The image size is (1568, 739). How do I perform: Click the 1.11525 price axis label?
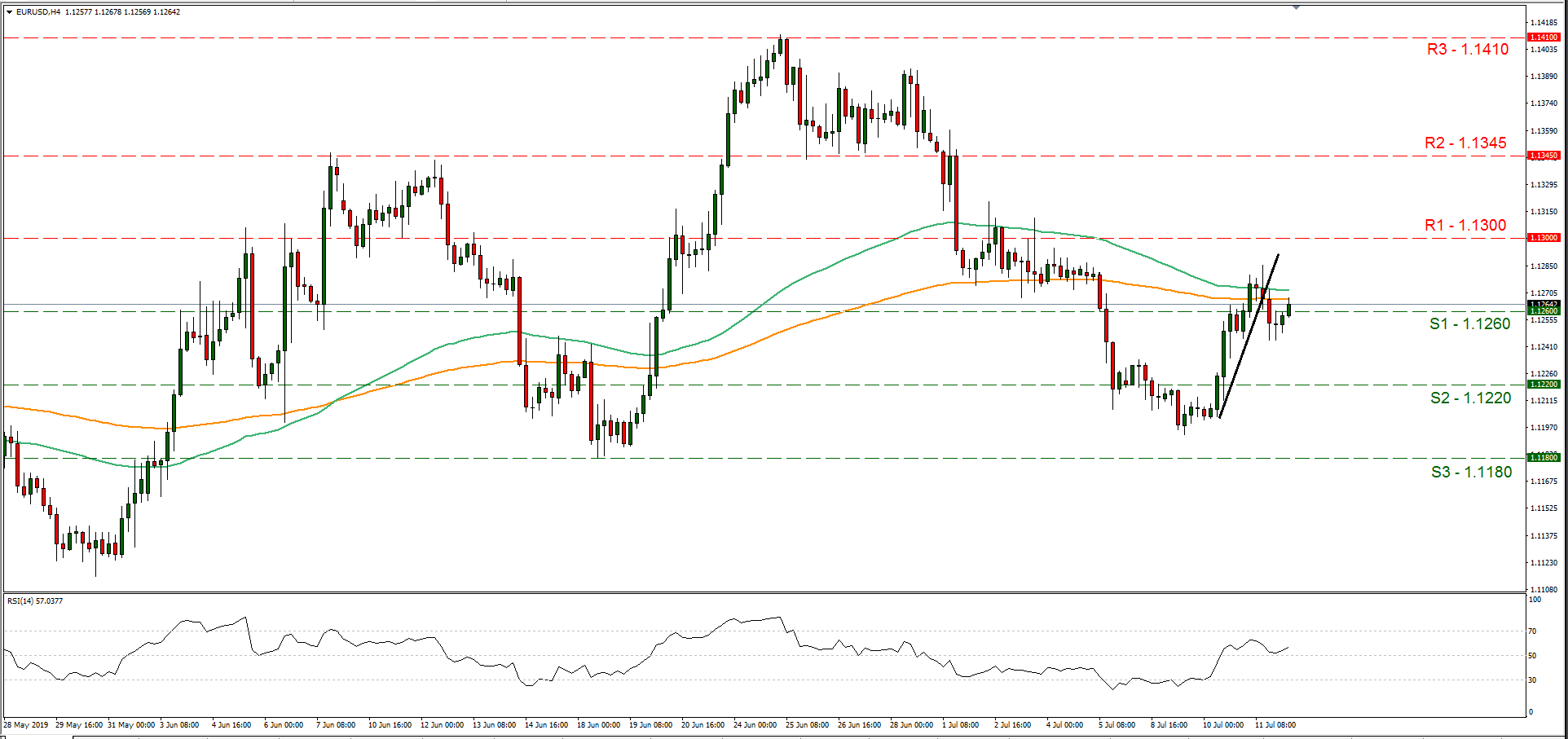[1544, 508]
